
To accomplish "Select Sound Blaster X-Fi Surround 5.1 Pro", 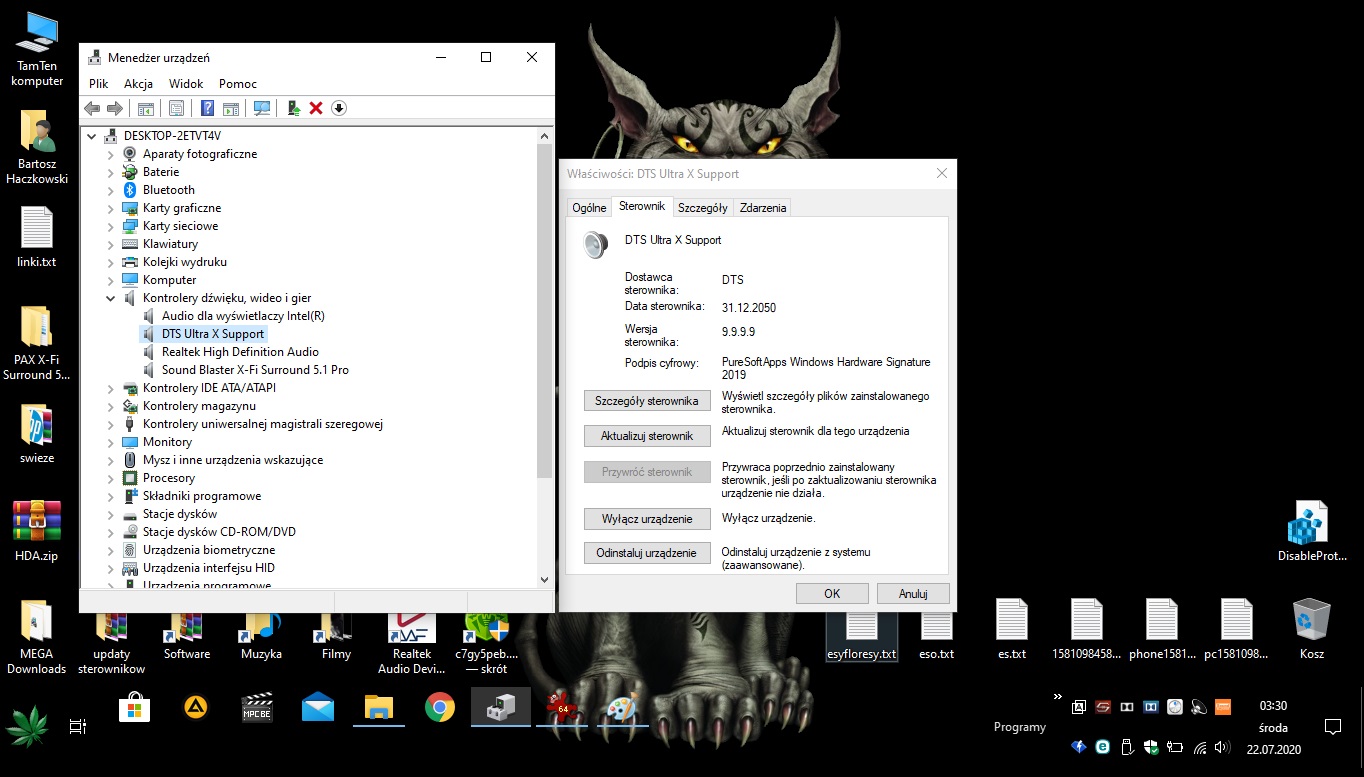I will pyautogui.click(x=255, y=370).
